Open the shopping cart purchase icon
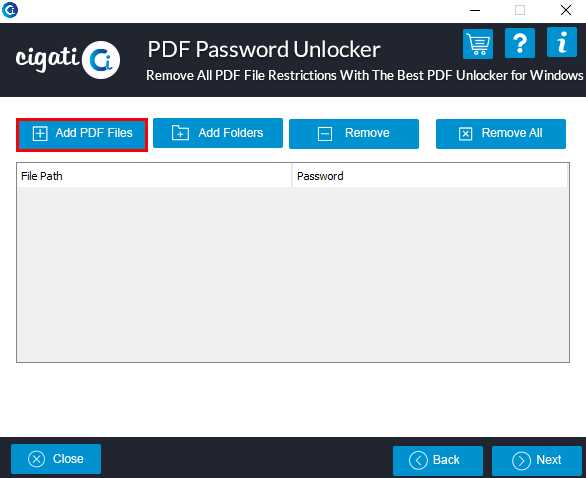 (478, 44)
